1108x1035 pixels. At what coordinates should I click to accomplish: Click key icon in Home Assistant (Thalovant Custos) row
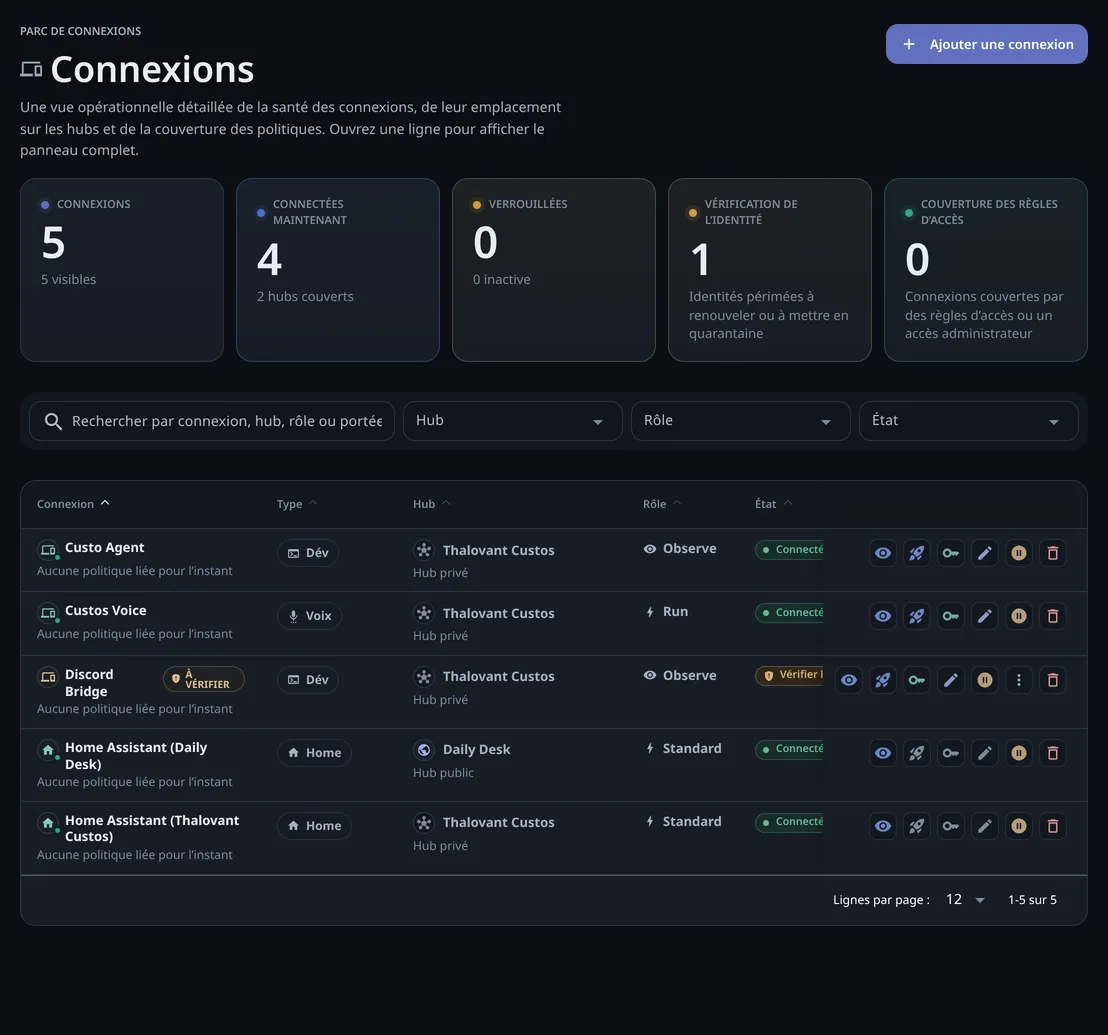(x=950, y=826)
